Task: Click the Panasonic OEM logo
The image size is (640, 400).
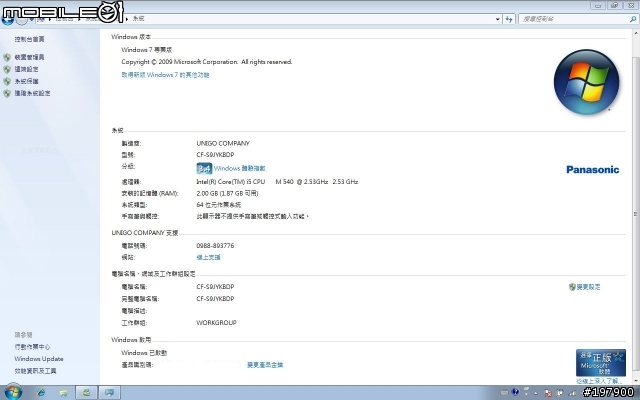Action: pyautogui.click(x=593, y=170)
